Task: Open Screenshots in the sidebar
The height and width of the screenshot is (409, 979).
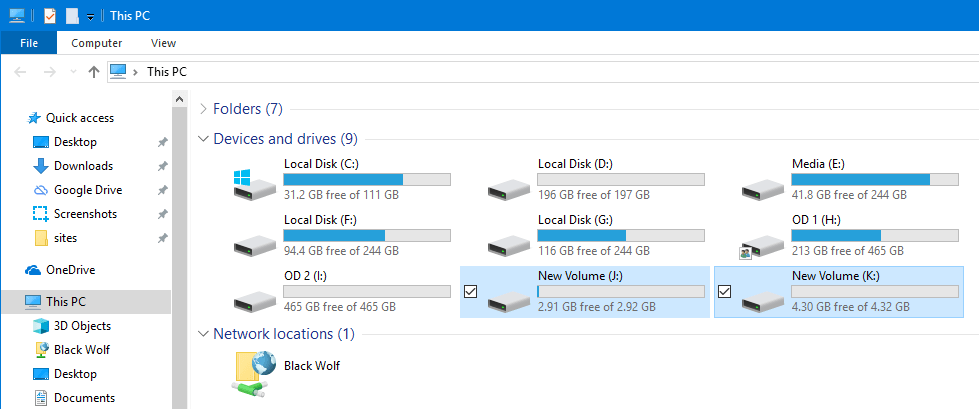Action: pyautogui.click(x=86, y=214)
